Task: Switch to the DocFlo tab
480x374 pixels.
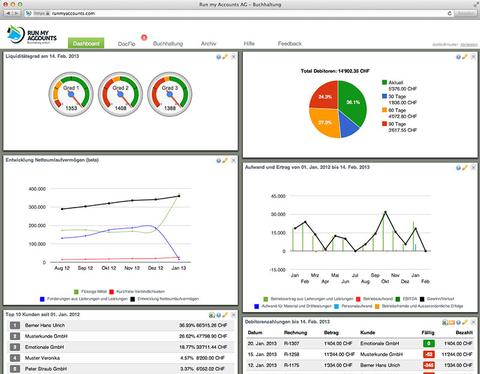Action: click(126, 44)
